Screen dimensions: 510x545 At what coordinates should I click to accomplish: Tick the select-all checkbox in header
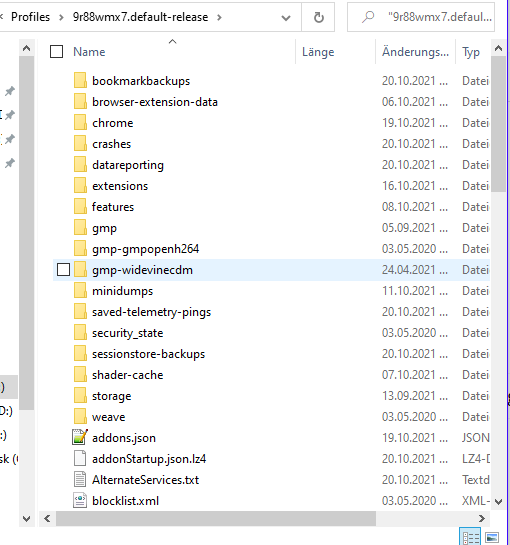pos(56,52)
